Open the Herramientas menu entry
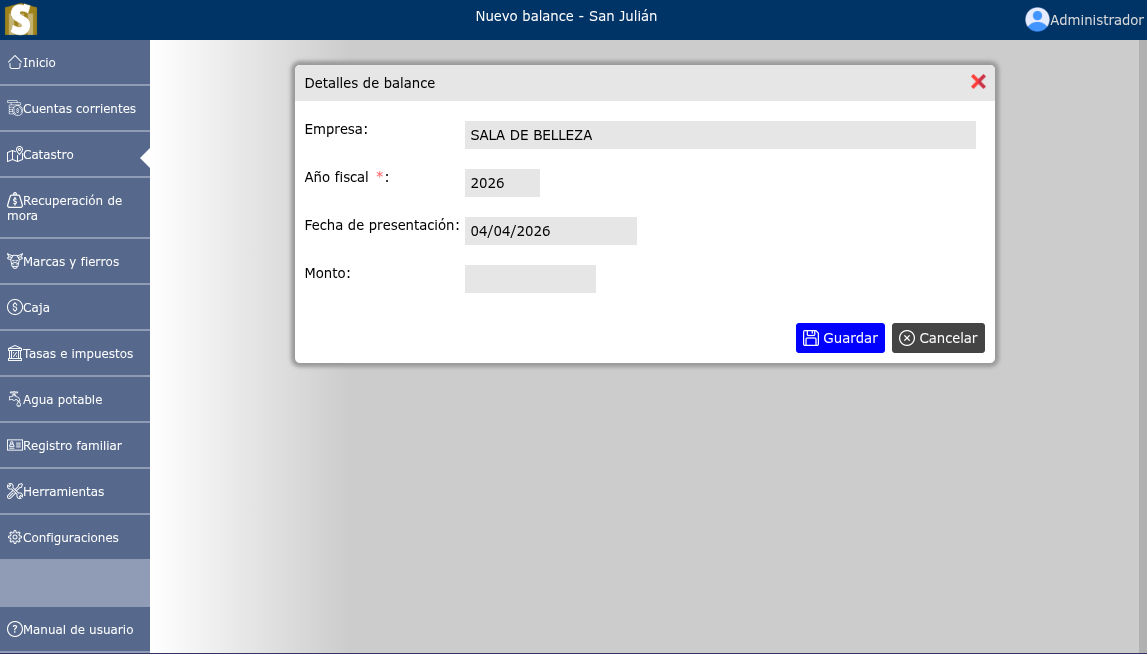Screen dimensions: 1147x654 [x=62, y=491]
